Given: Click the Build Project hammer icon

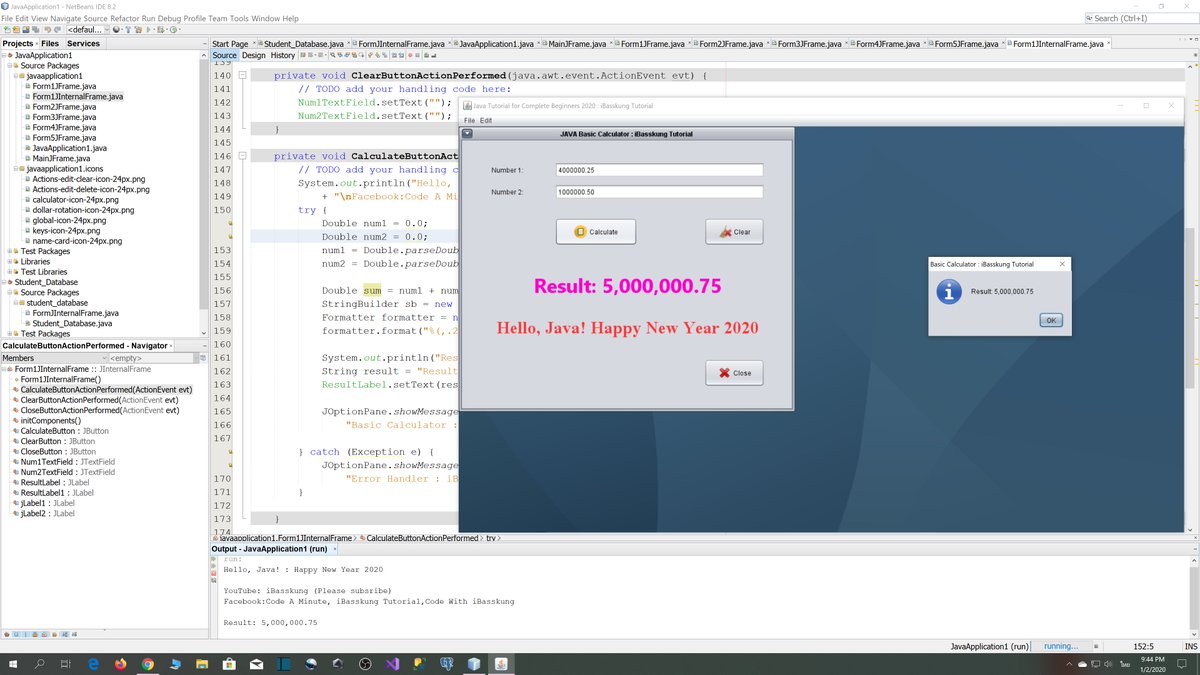Looking at the screenshot, I should tap(128, 29).
